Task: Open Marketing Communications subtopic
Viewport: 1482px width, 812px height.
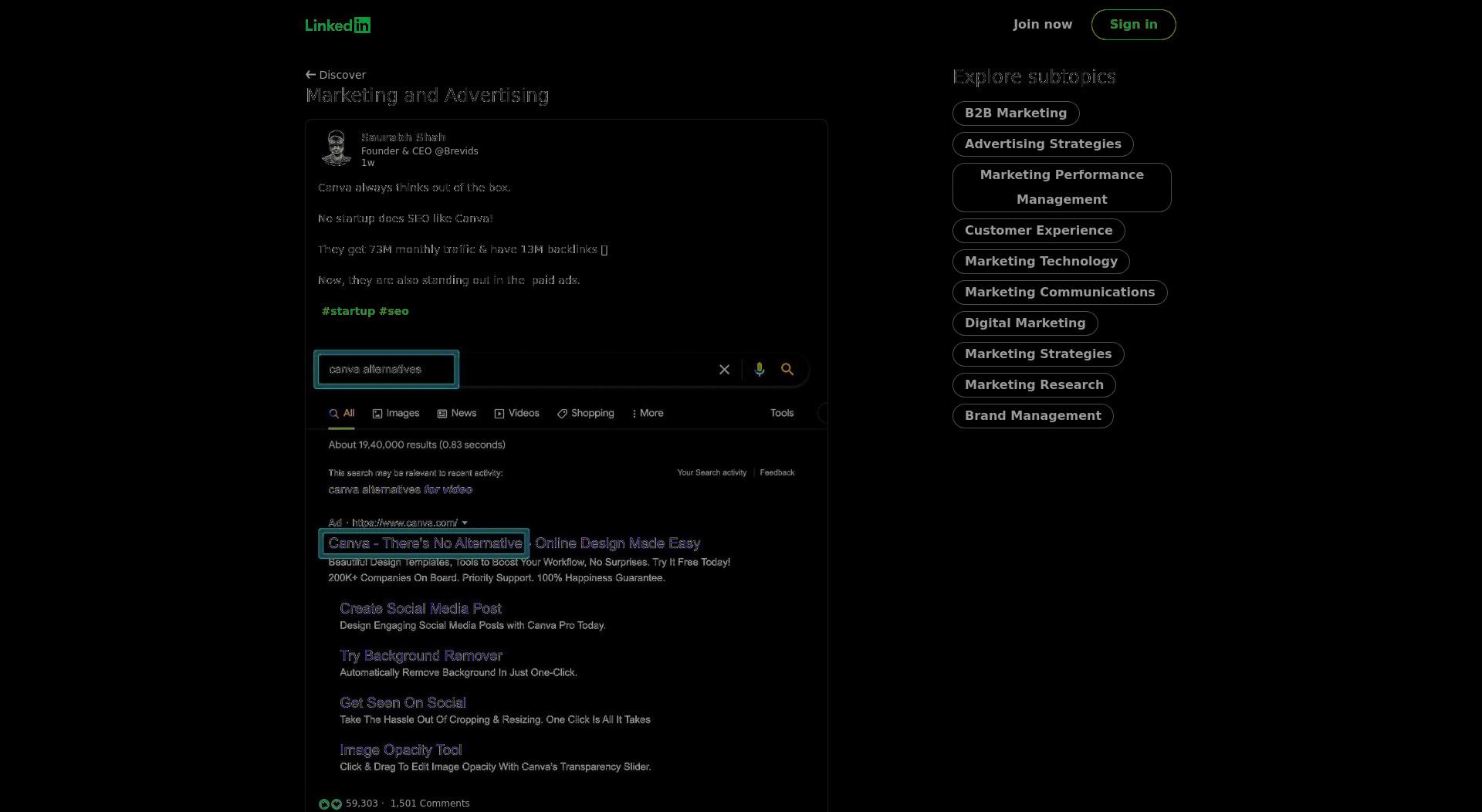Action: [1059, 293]
